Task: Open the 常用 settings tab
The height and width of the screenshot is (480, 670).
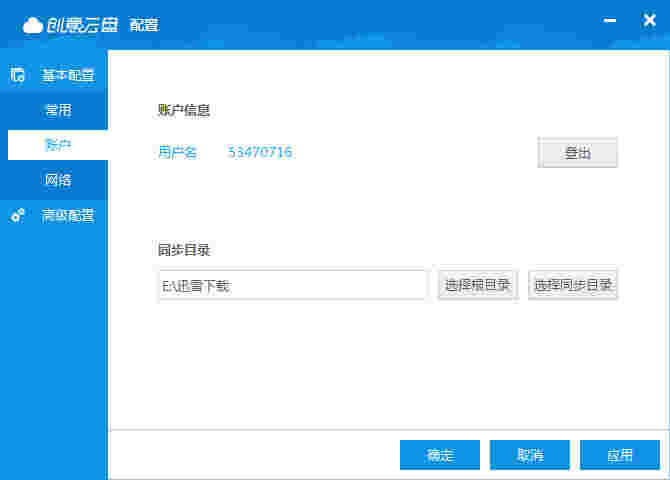Action: click(58, 110)
